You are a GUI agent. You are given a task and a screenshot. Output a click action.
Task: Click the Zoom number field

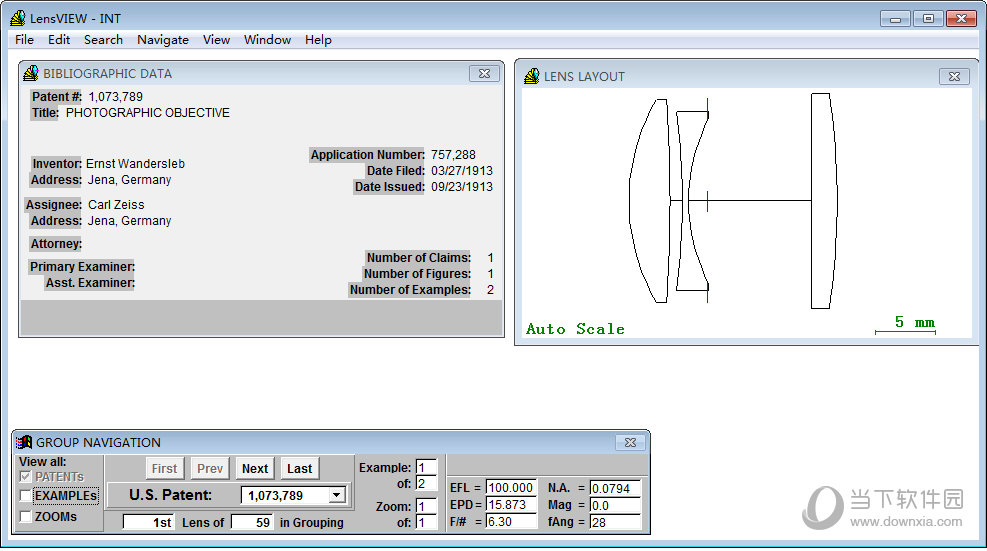[x=426, y=506]
